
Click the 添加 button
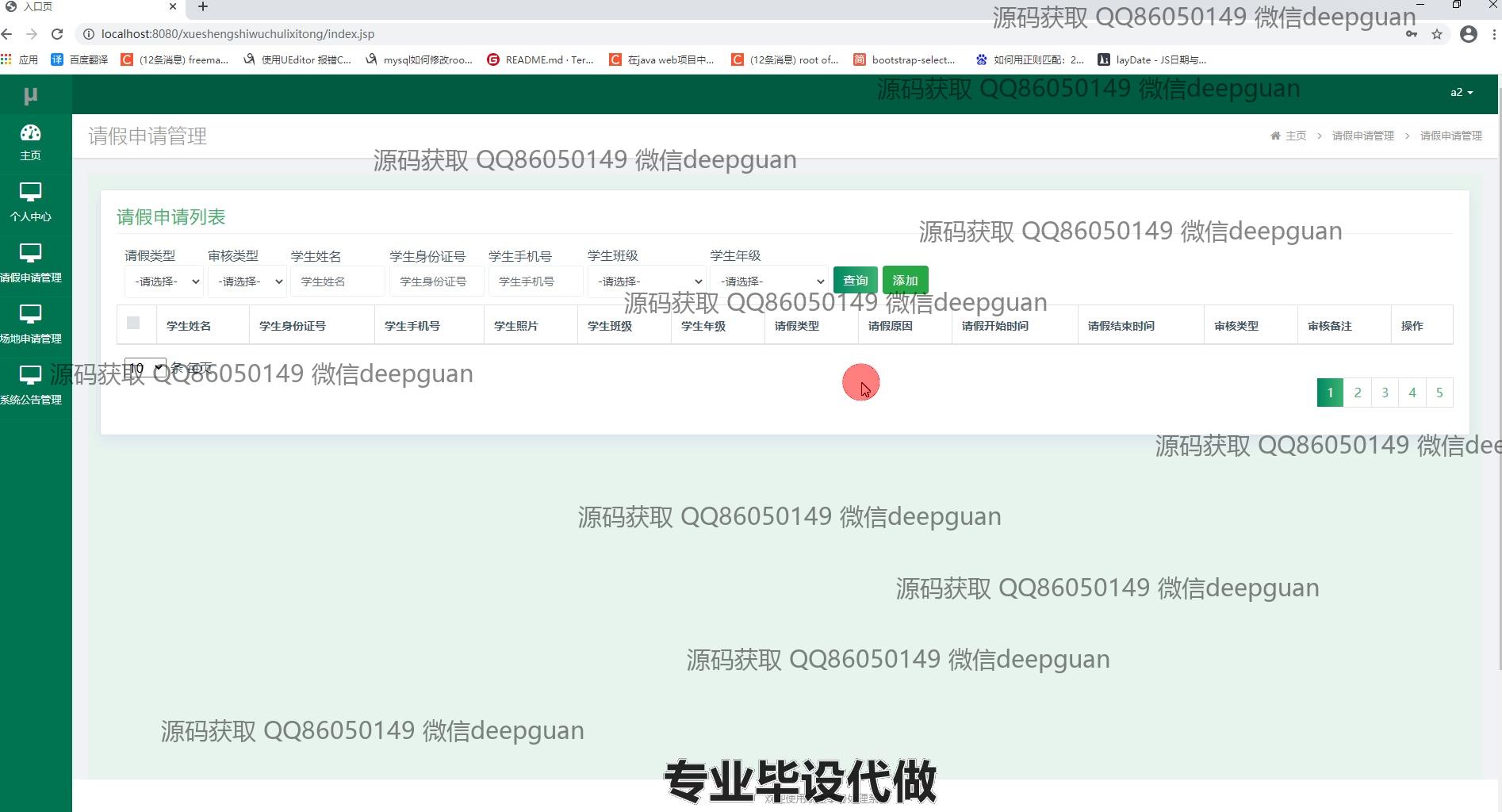coord(905,281)
